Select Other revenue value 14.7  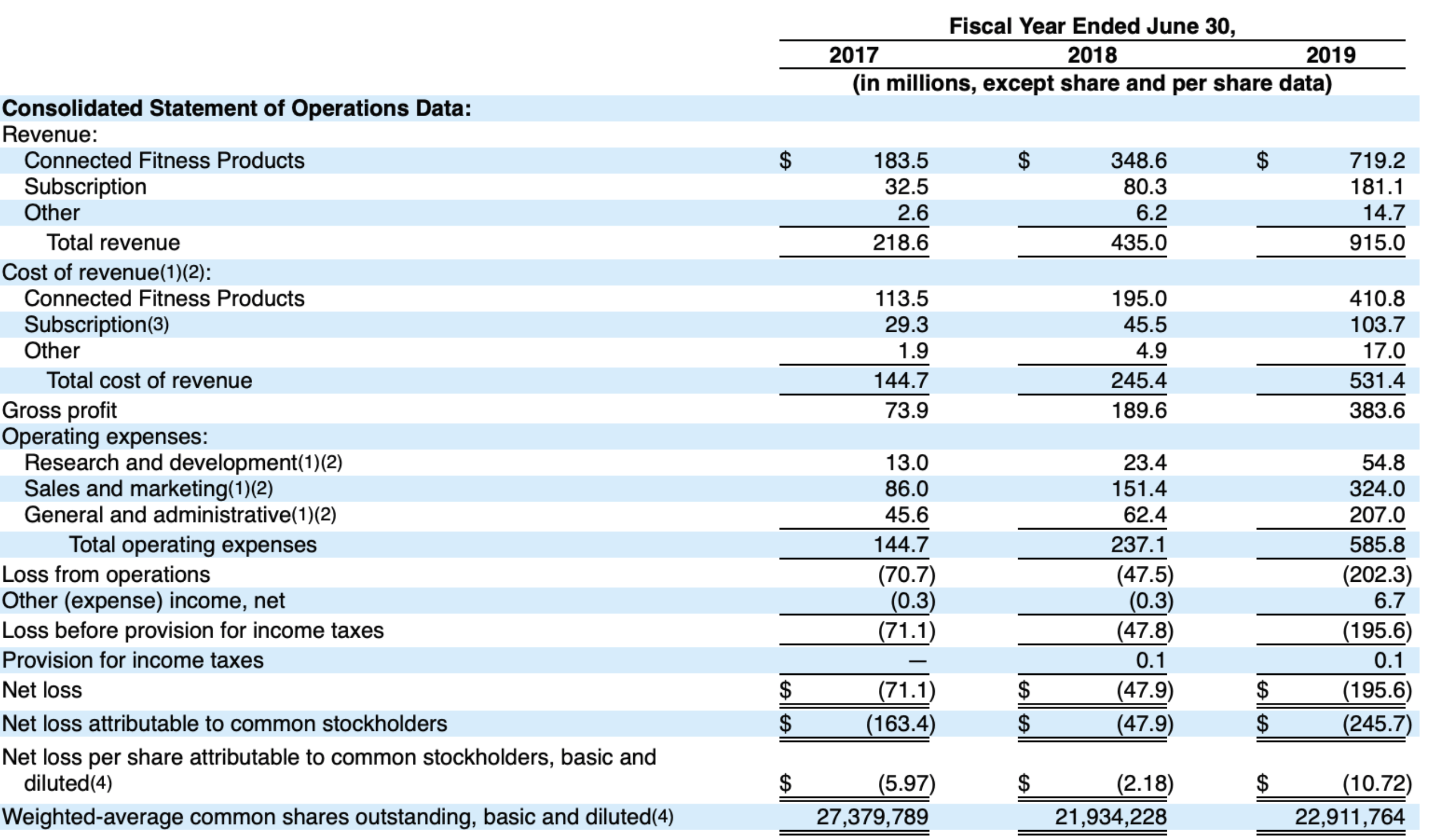pyautogui.click(x=1383, y=213)
